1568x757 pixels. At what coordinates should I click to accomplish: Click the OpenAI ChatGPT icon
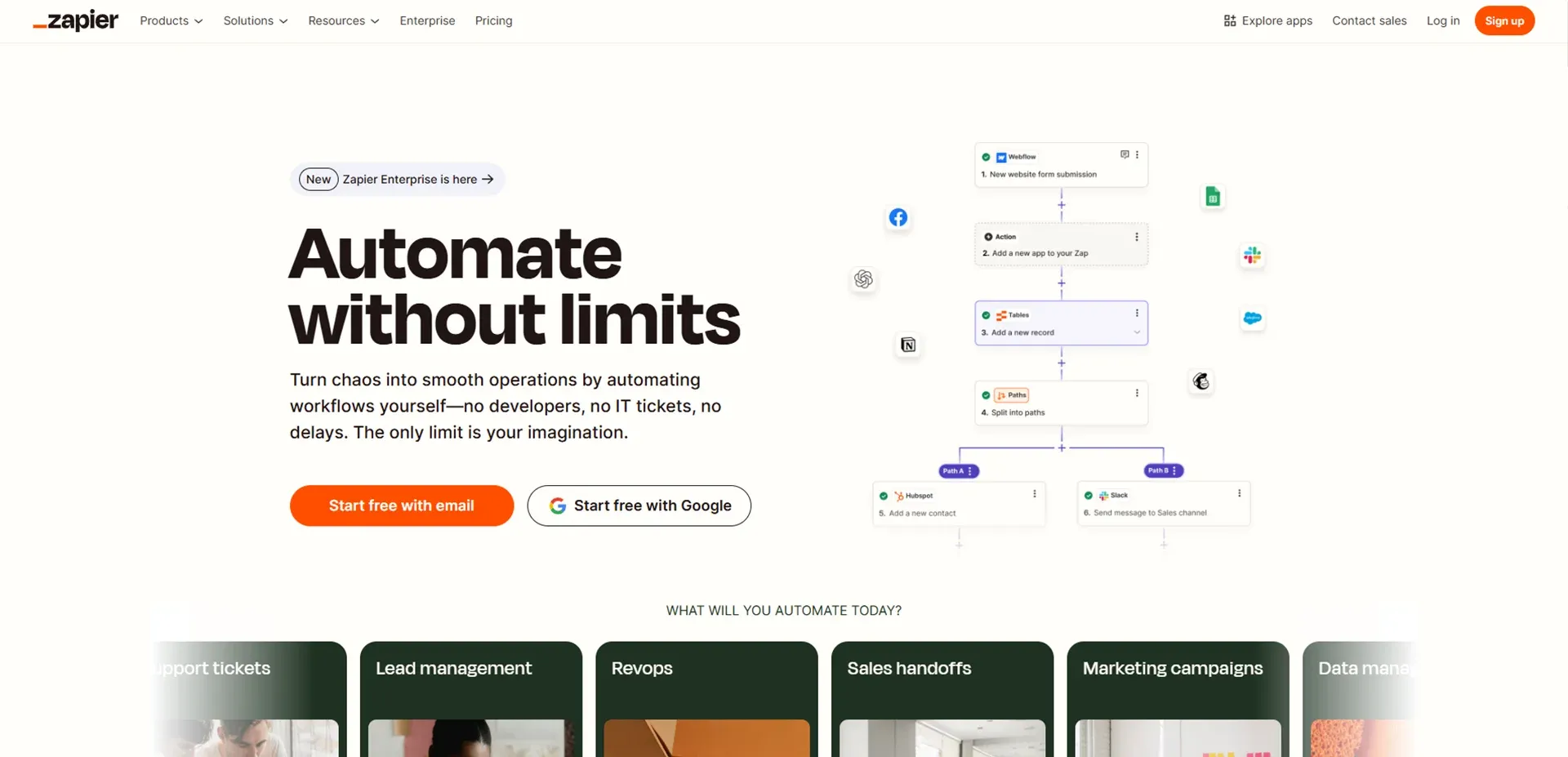coord(863,279)
